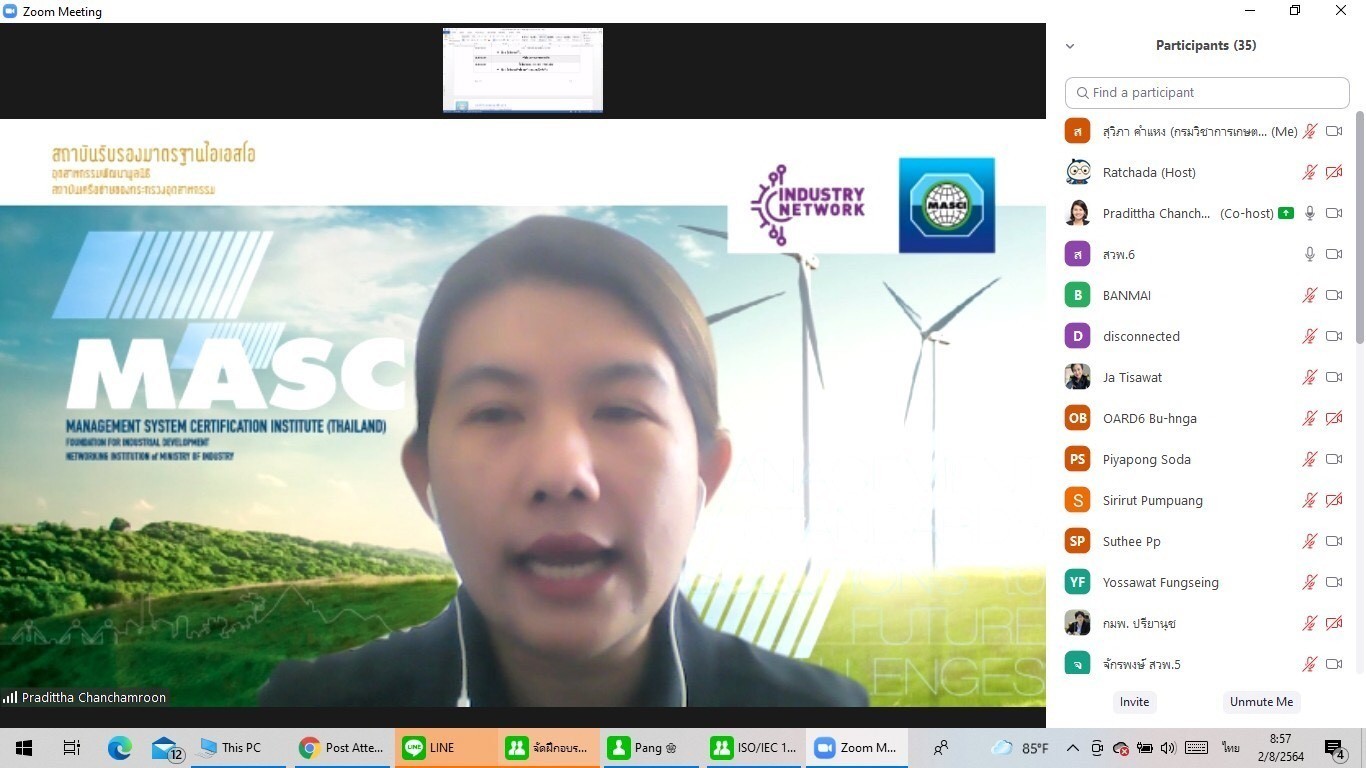Show hidden system tray icons
This screenshot has height=768, width=1366.
[1072, 748]
